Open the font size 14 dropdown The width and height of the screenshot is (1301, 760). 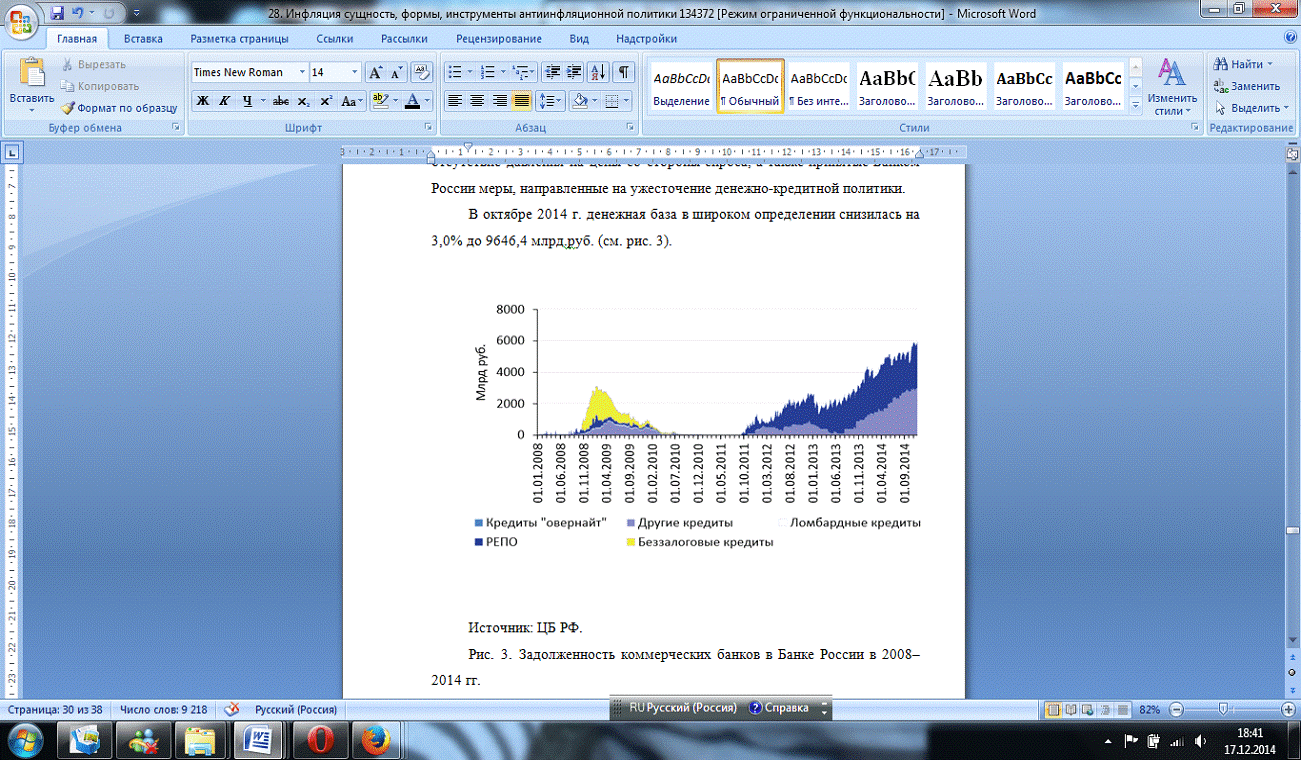(354, 72)
